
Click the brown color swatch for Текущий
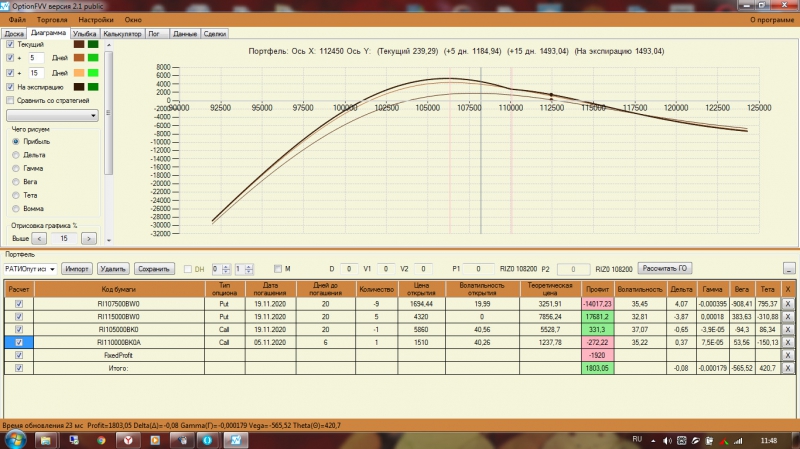click(79, 44)
